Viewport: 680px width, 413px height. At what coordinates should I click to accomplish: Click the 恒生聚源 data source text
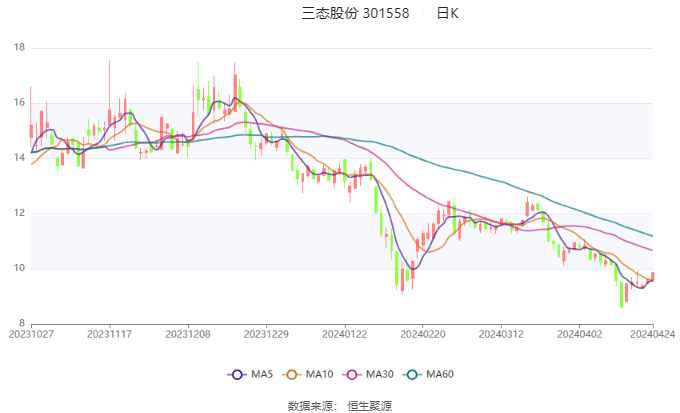tap(370, 406)
